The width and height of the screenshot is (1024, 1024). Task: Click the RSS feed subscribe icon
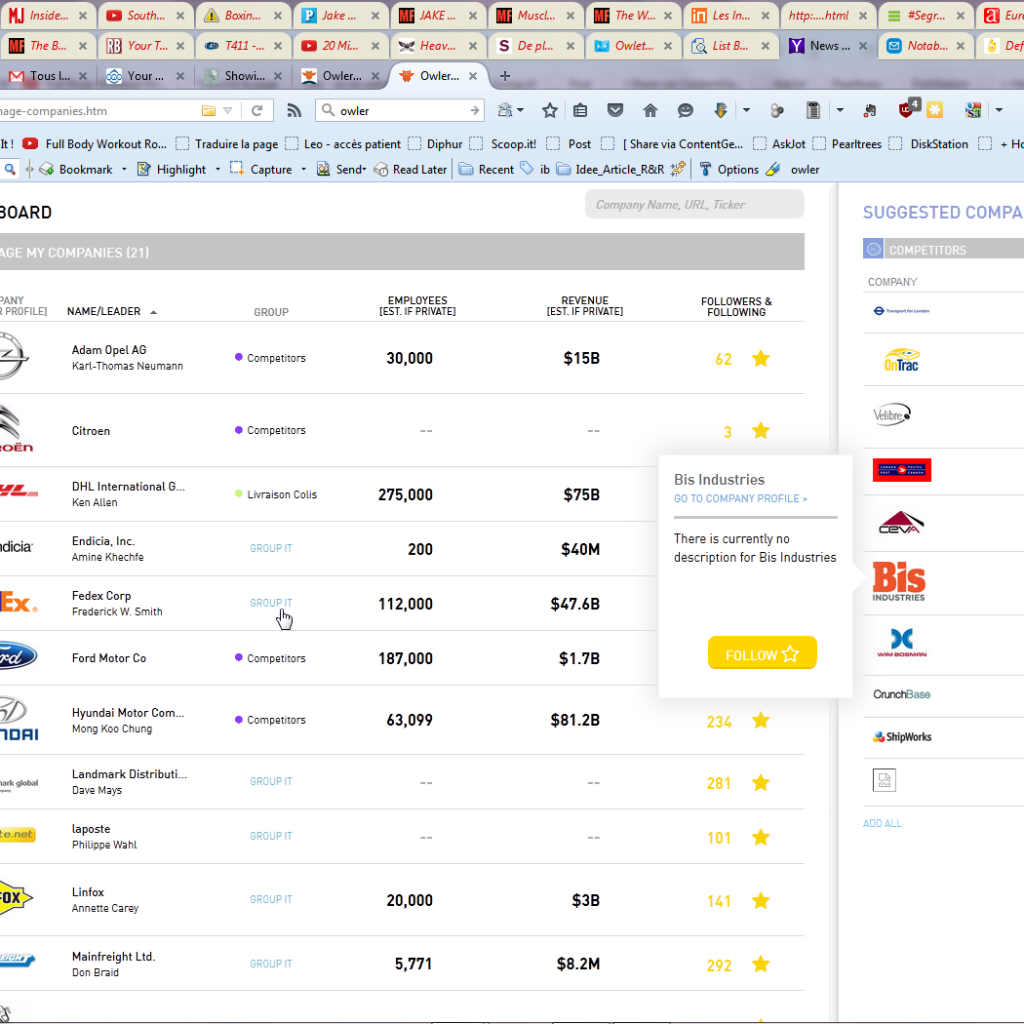point(294,110)
